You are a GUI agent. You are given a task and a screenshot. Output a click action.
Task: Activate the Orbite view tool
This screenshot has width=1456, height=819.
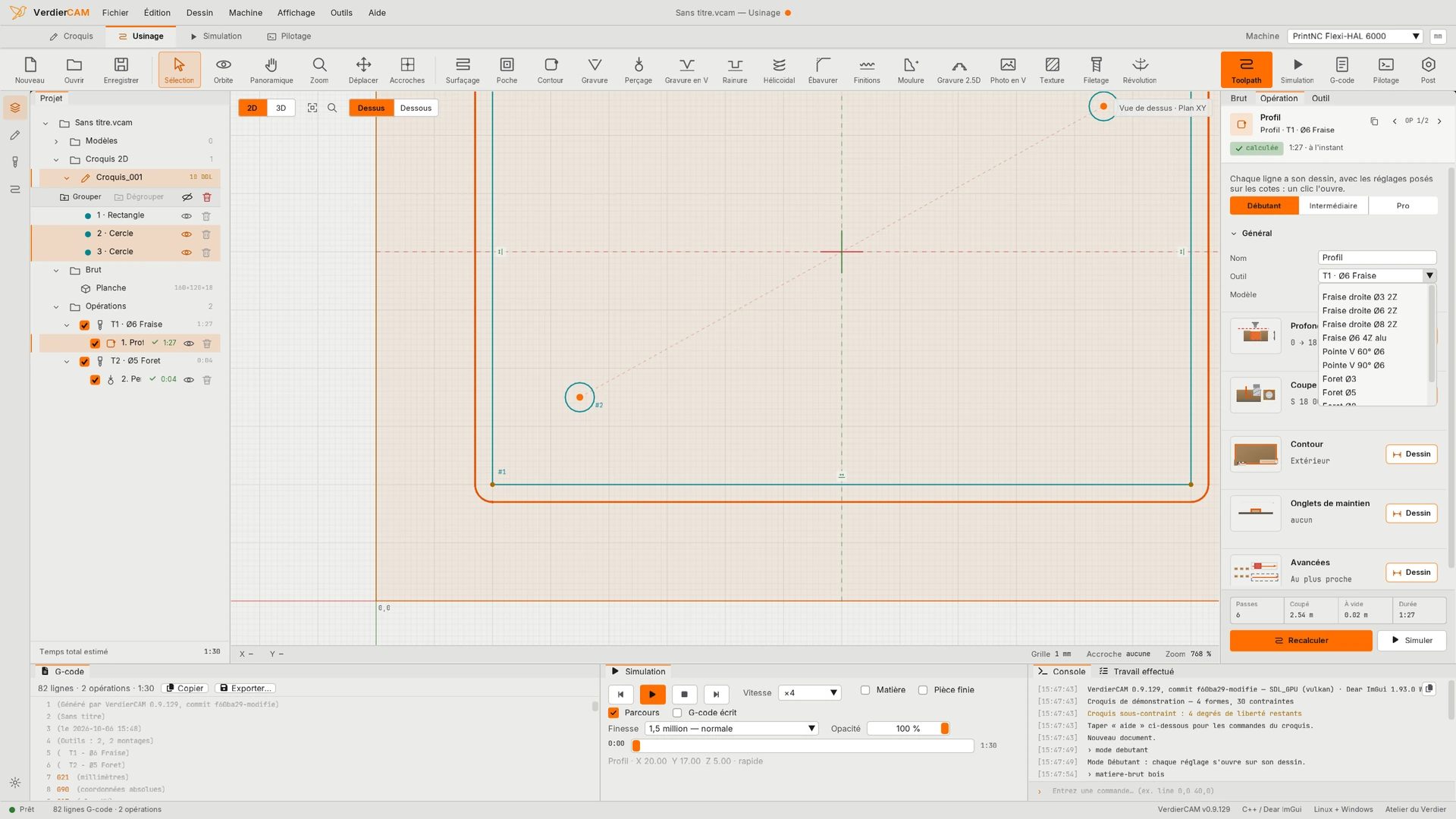click(223, 70)
